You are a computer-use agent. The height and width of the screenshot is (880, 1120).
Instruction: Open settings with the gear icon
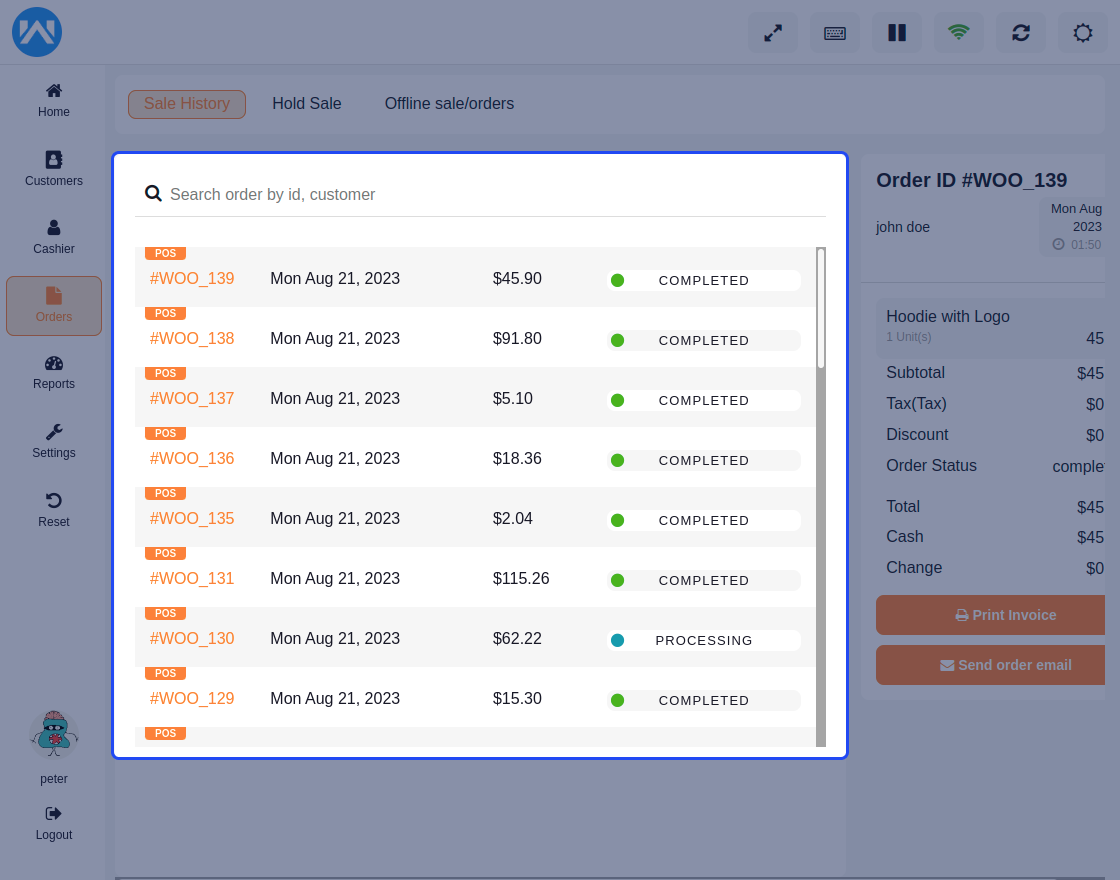1082,32
